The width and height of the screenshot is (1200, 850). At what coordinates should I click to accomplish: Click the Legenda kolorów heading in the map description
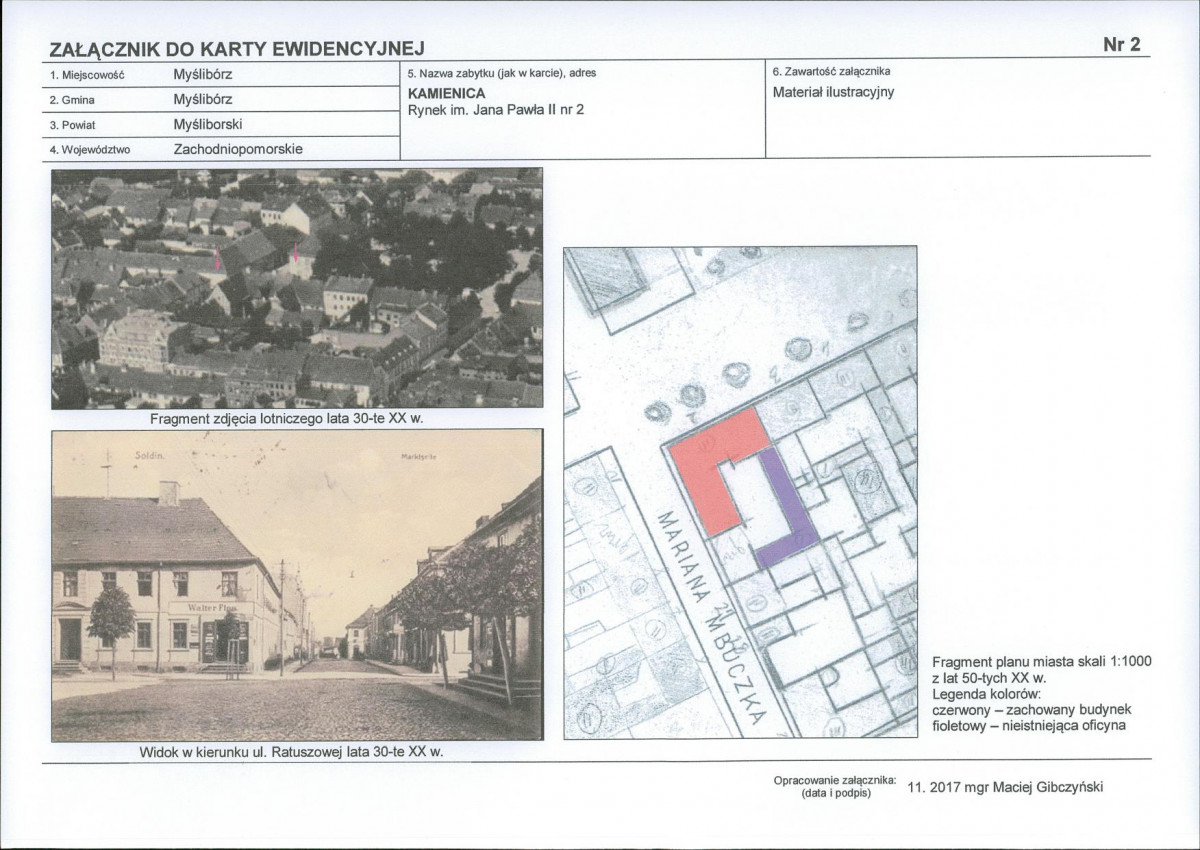tap(985, 693)
